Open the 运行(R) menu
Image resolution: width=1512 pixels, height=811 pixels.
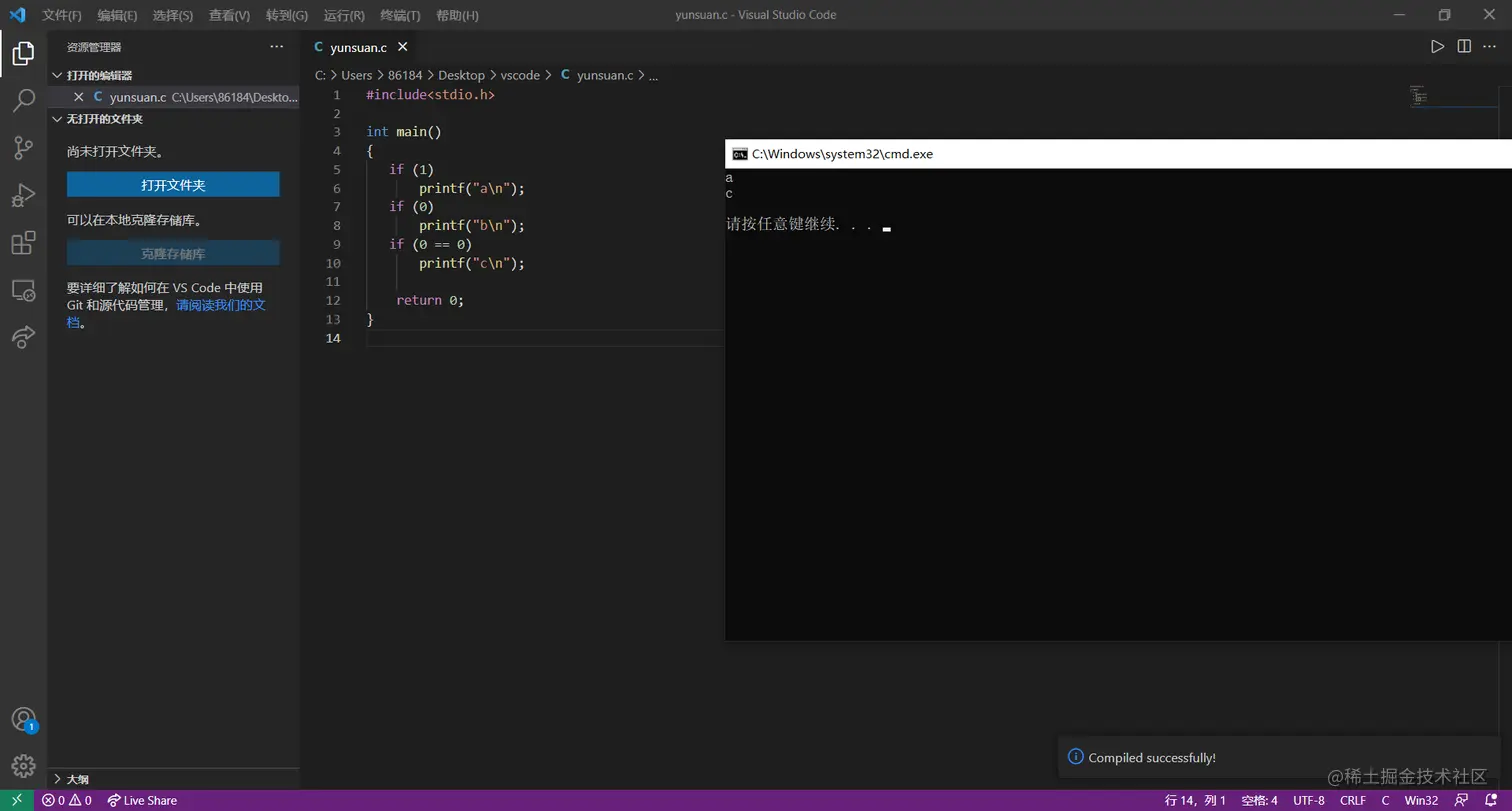pos(345,15)
